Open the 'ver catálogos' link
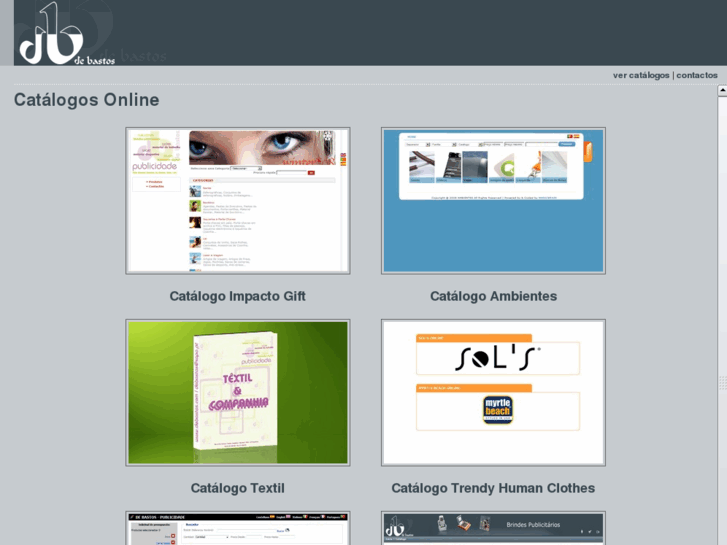Screen dimensions: 727x545 point(641,75)
